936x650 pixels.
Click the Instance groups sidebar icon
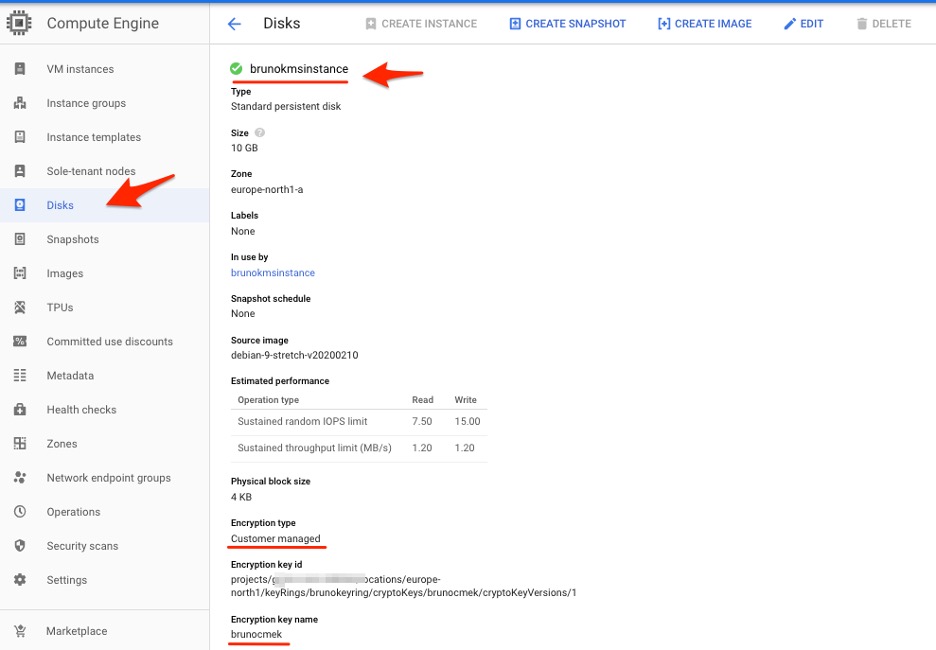(x=20, y=103)
